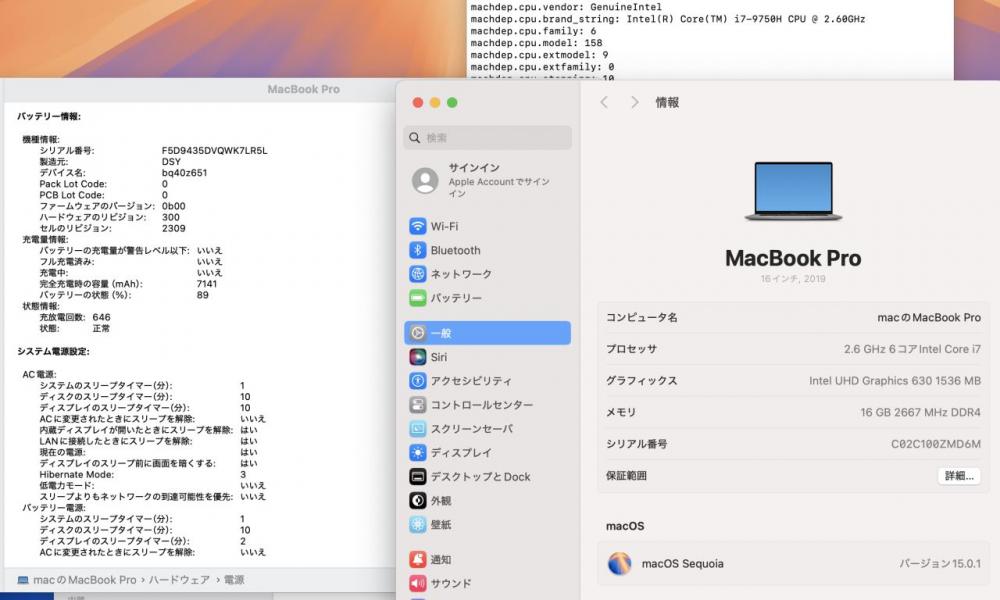Click サインイン Apple Account sign-in

[487, 180]
